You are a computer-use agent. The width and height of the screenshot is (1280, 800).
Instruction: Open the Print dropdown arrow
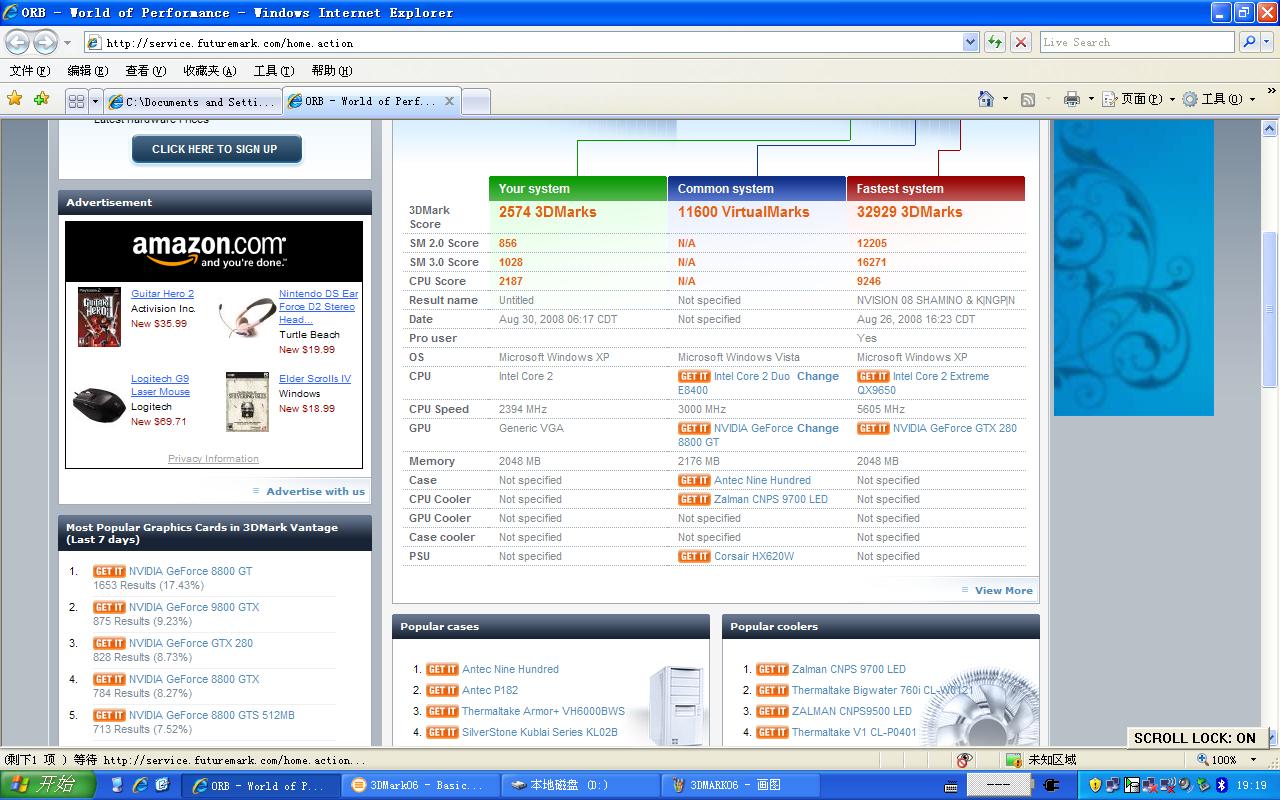pyautogui.click(x=1091, y=99)
